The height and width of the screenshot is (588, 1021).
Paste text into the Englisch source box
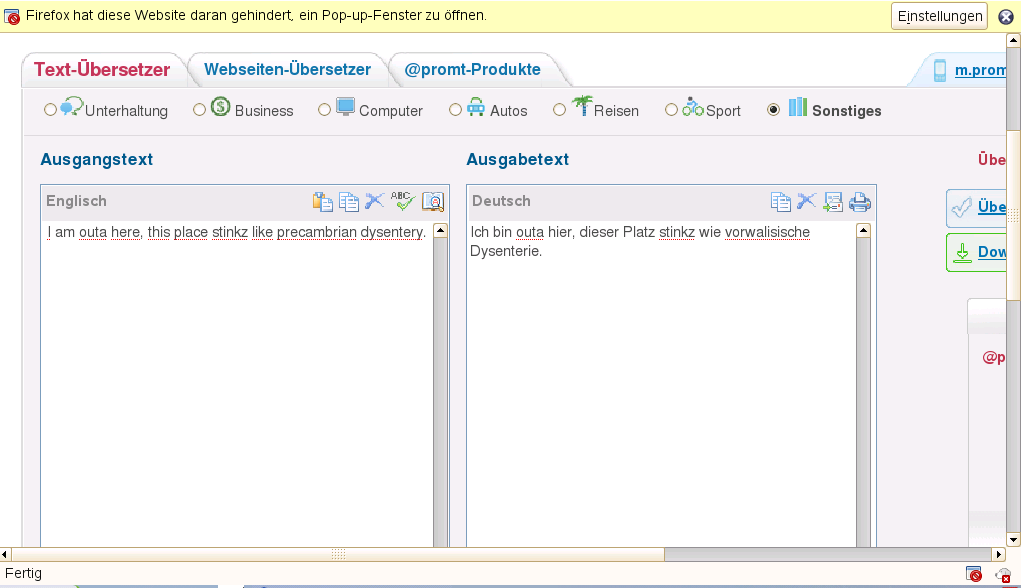click(x=322, y=202)
